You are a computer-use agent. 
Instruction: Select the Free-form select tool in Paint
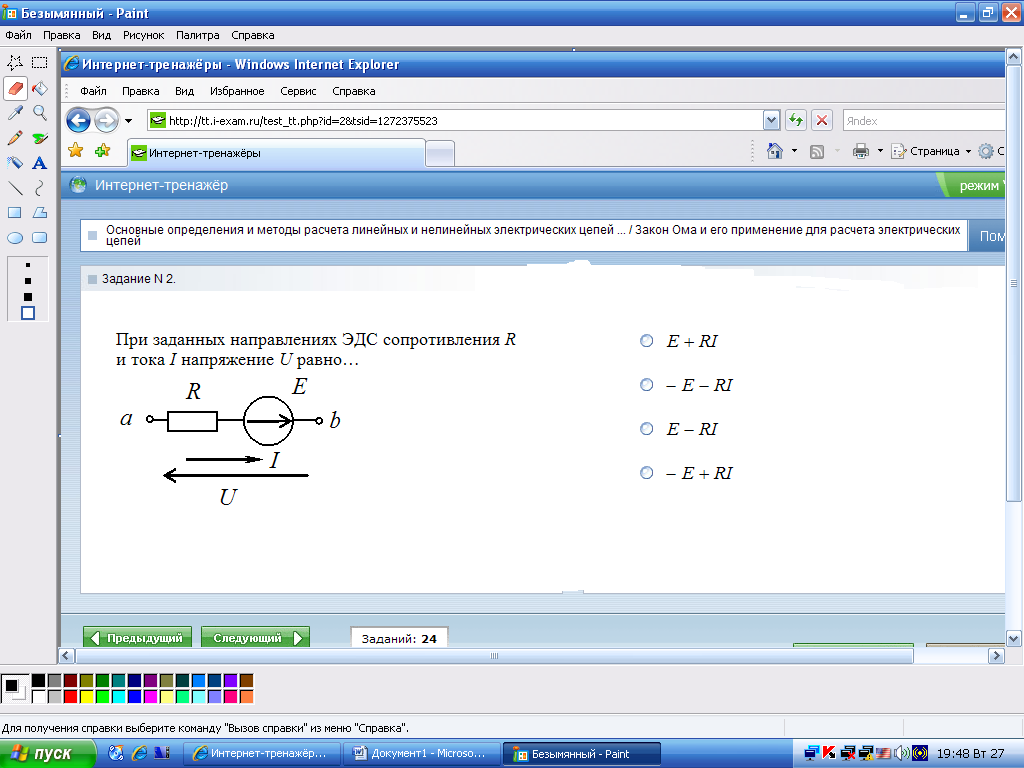pos(15,63)
